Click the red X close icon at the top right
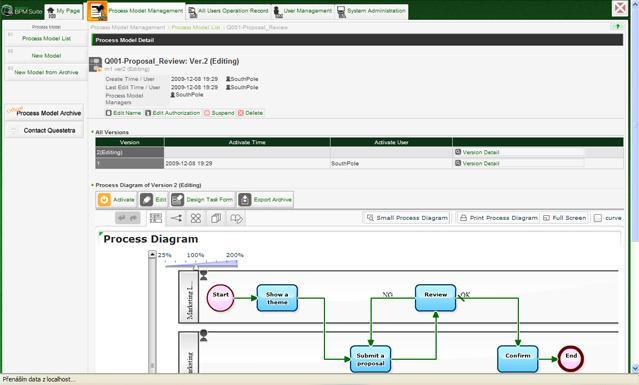Viewport: 639px width, 385px height. 620,8
